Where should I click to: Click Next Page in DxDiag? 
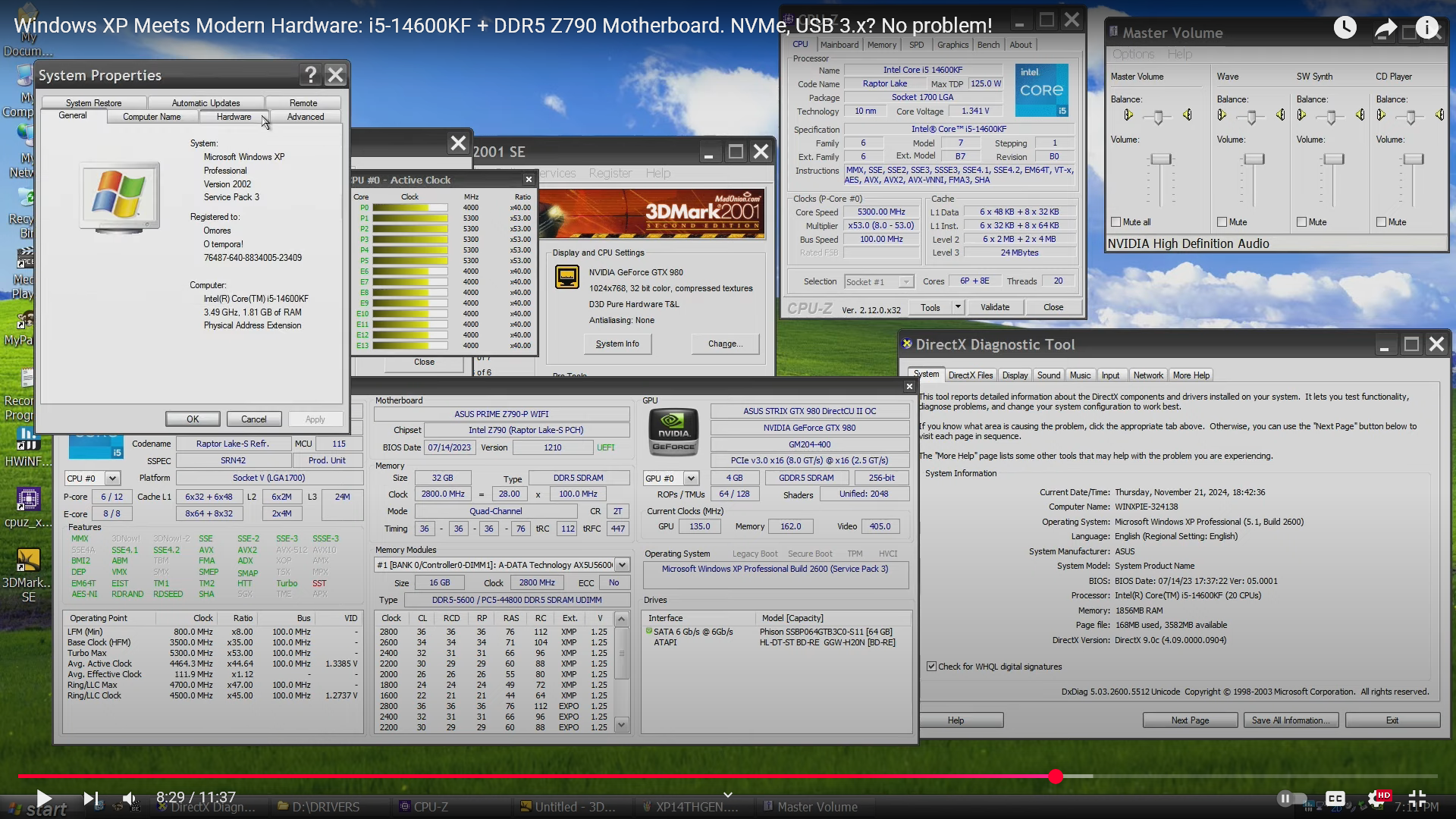click(x=1190, y=720)
